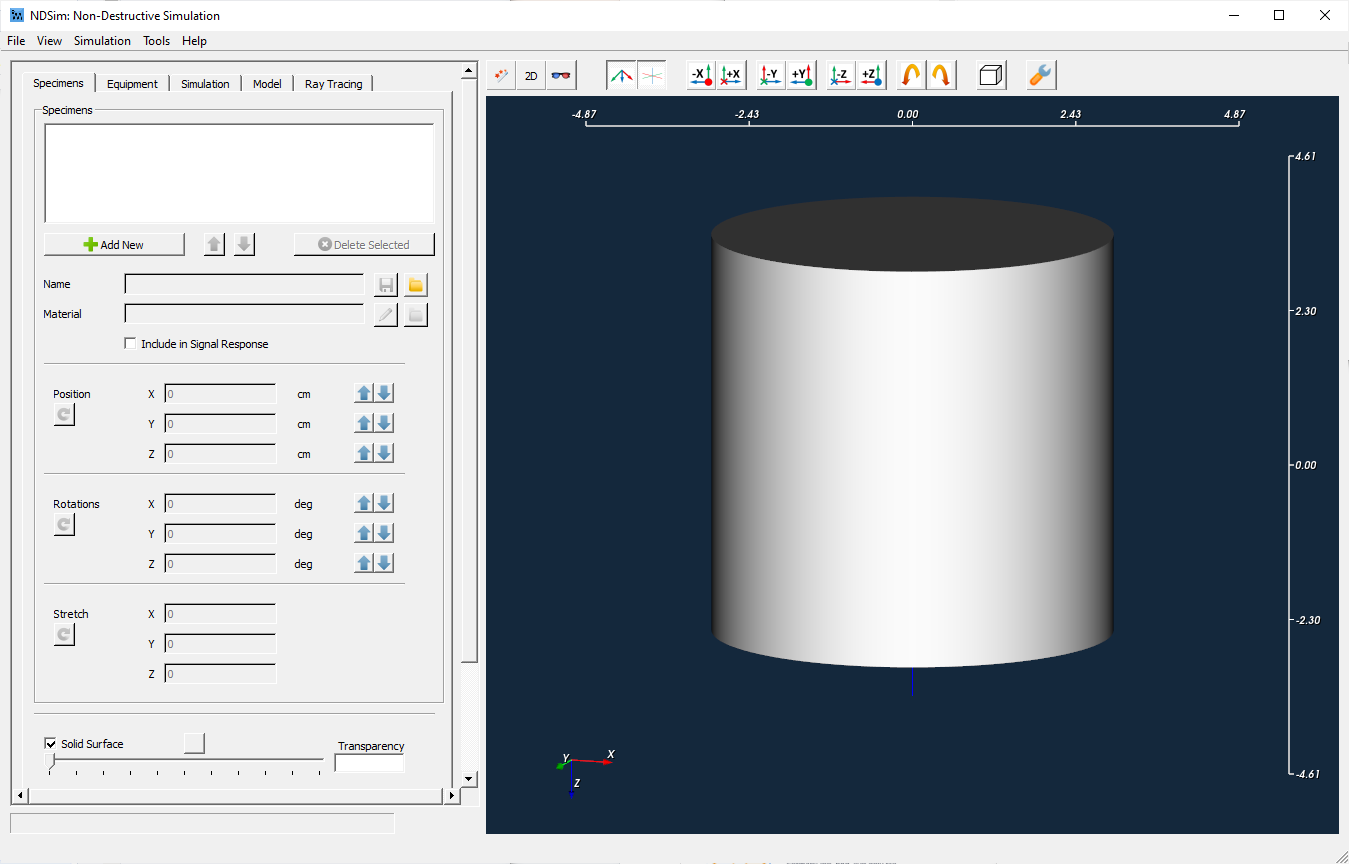Open the Simulation menu
1349x864 pixels.
click(102, 41)
